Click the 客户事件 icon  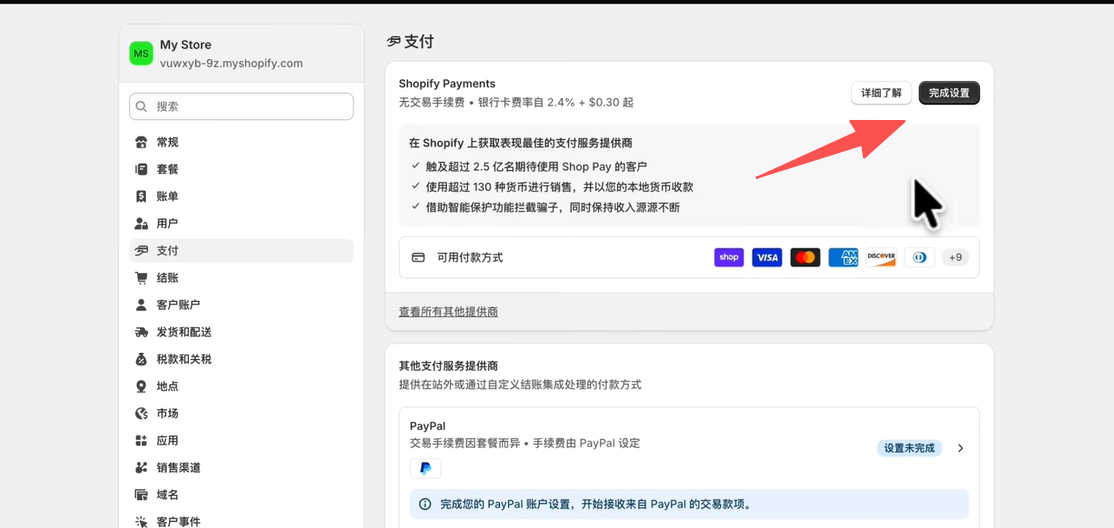point(141,522)
